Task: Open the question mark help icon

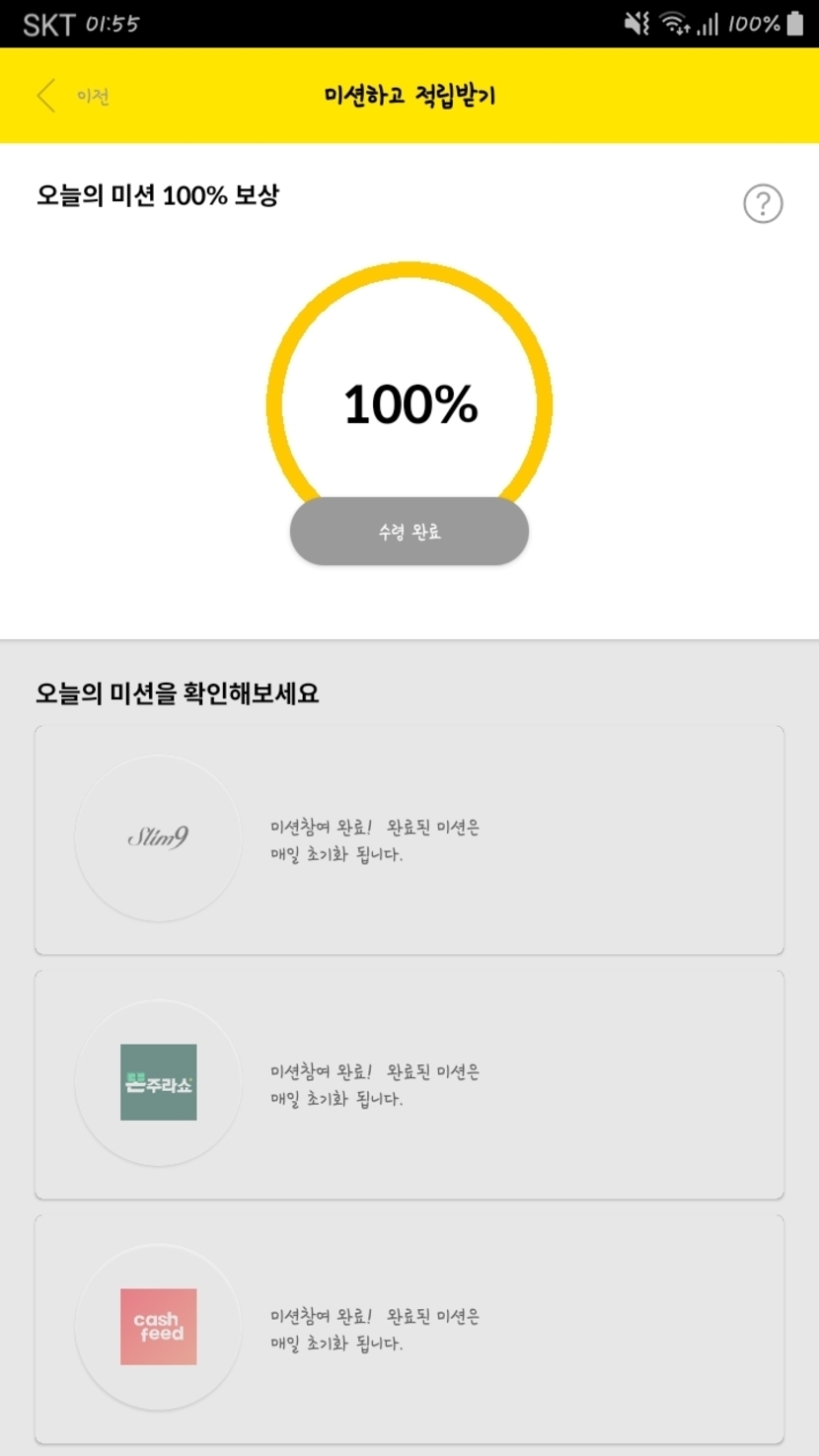Action: pyautogui.click(x=762, y=204)
